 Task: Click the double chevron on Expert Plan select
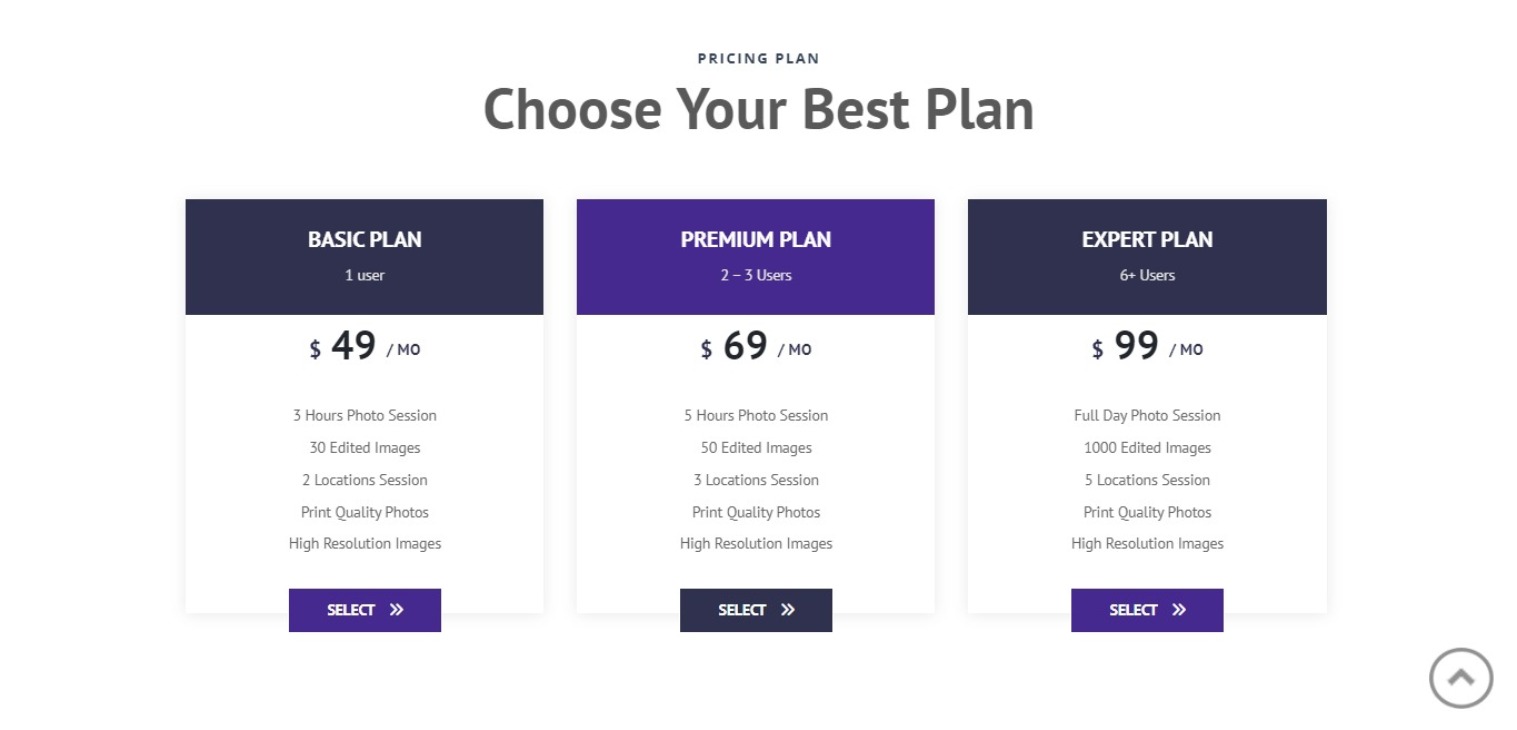[1178, 610]
